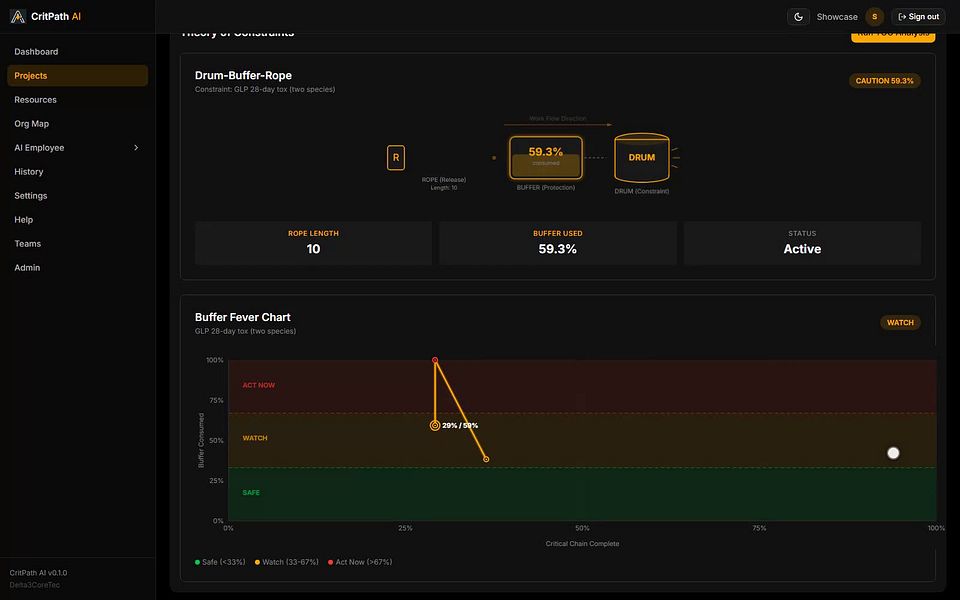Select the ROPE LENGTH 10 card
The width and height of the screenshot is (960, 600).
point(313,243)
